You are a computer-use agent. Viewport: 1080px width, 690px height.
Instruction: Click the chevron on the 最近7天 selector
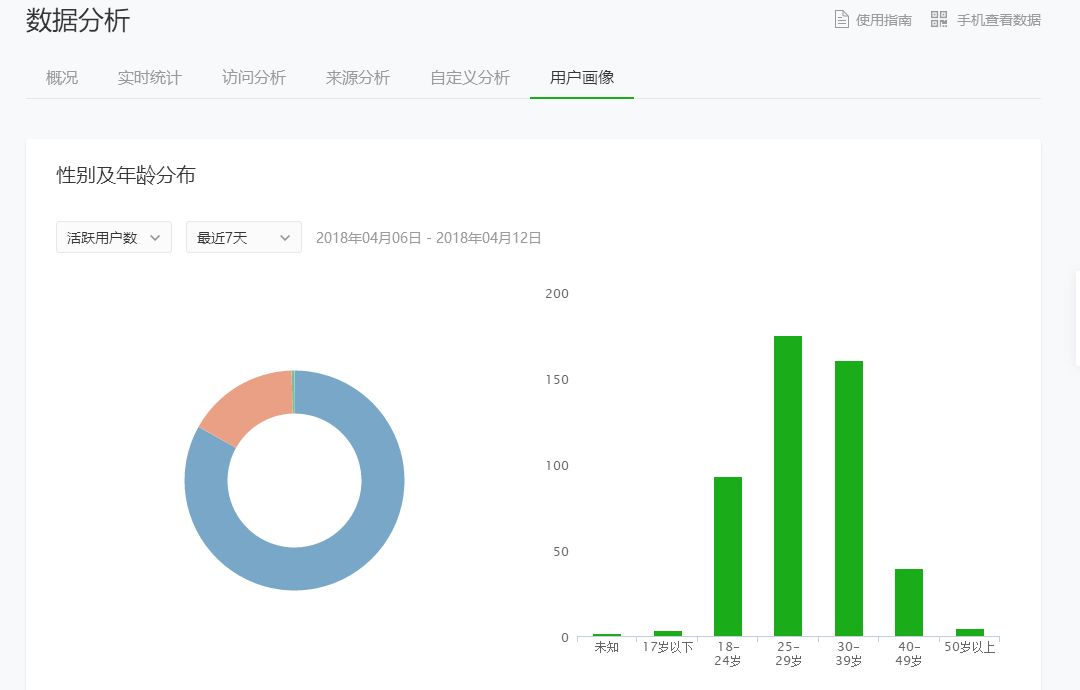[286, 237]
